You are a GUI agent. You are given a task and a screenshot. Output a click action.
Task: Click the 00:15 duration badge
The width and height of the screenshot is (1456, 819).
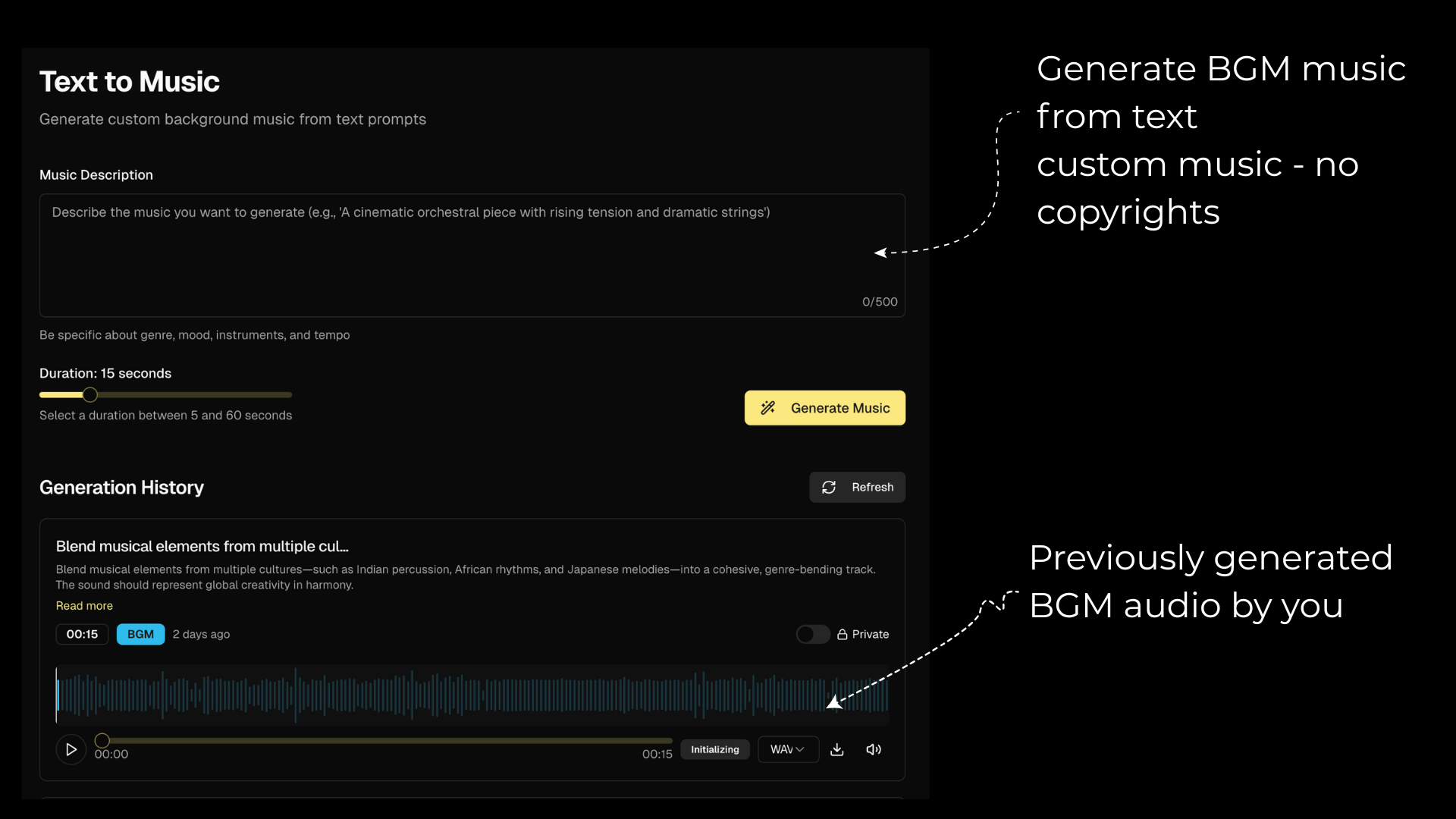coord(82,635)
